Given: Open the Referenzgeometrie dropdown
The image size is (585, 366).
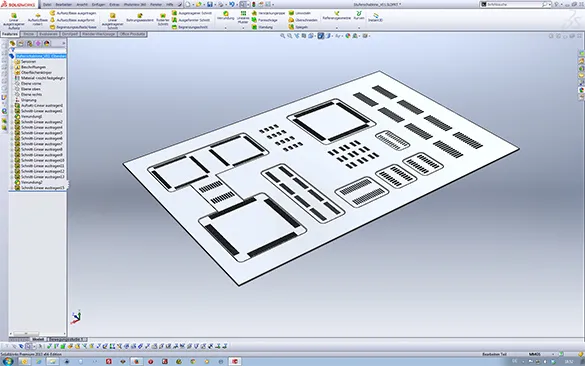Looking at the screenshot, I should [337, 28].
